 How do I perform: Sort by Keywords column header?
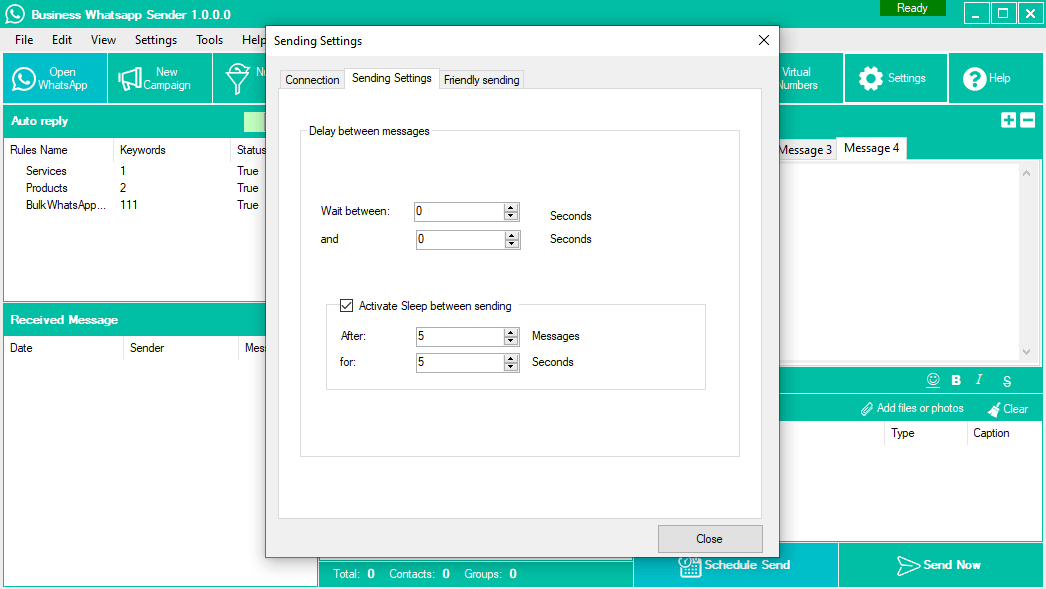coord(171,150)
